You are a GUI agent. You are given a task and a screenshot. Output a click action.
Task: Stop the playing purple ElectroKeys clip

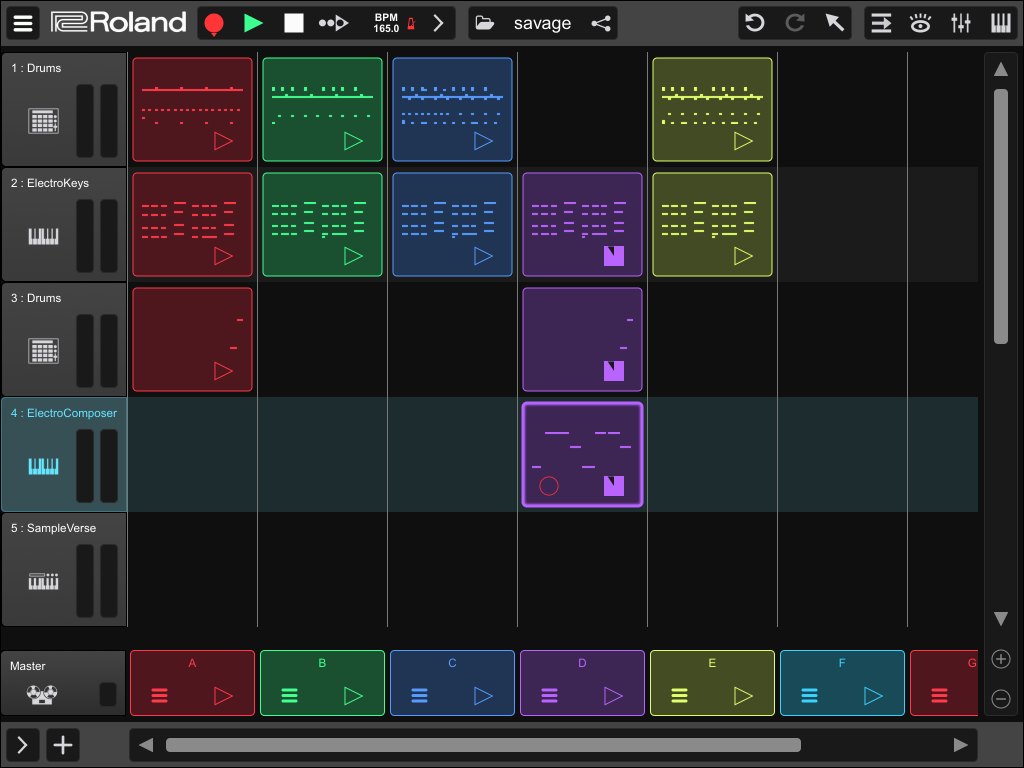click(x=614, y=256)
